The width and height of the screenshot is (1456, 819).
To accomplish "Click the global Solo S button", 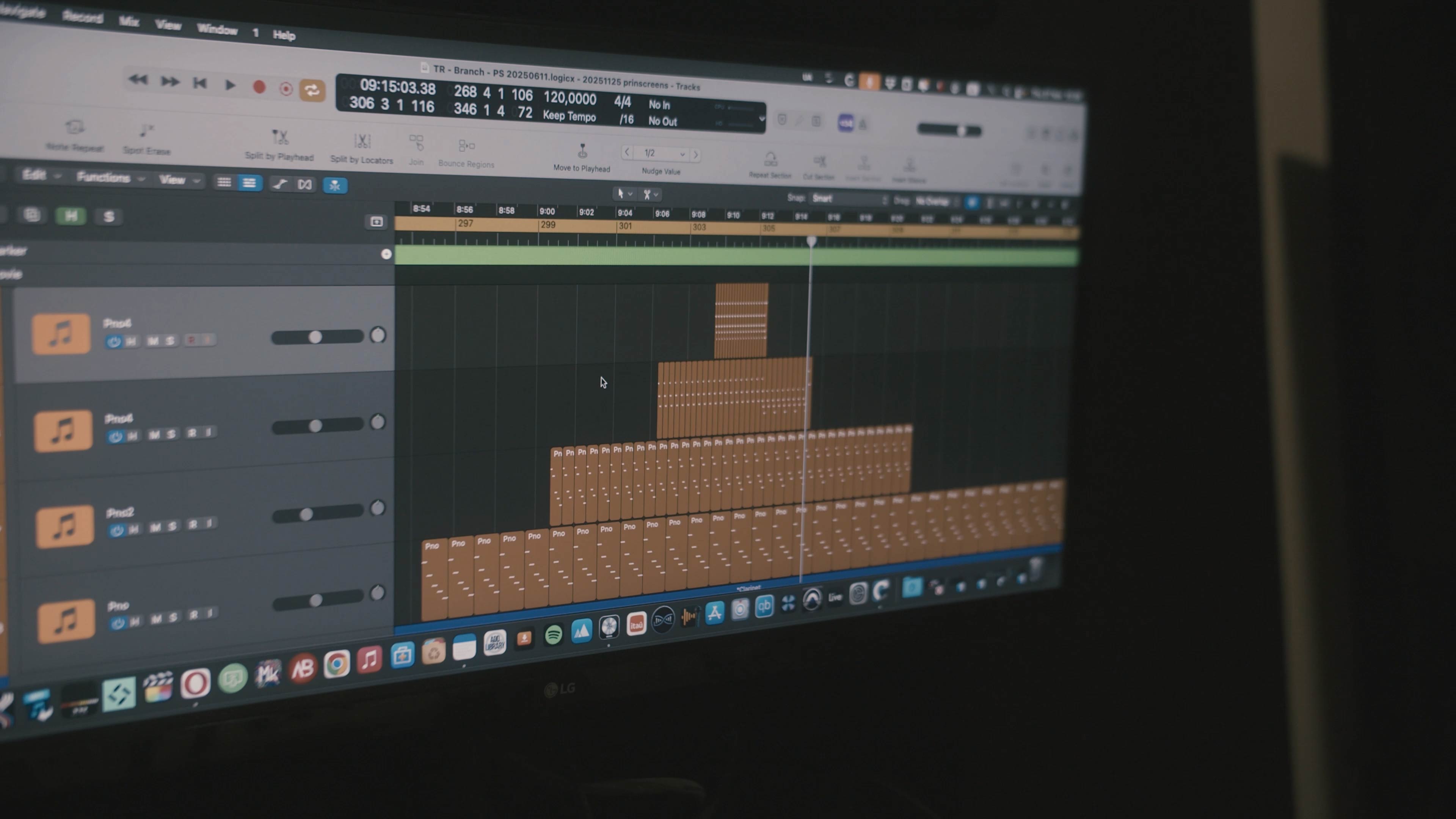I will [109, 217].
